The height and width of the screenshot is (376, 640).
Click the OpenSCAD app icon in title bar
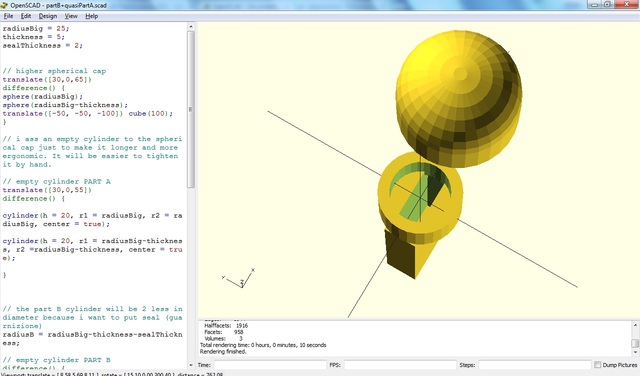(x=4, y=5)
